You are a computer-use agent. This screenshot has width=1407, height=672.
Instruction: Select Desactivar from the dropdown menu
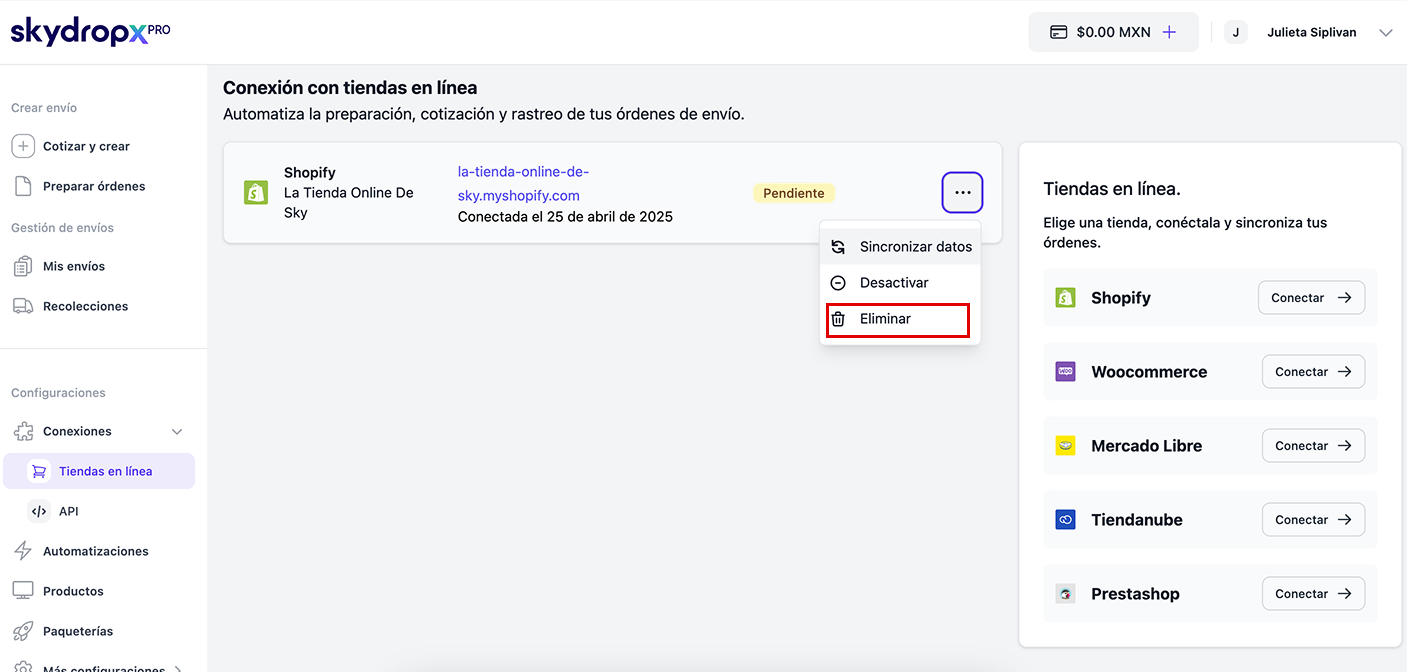(900, 283)
